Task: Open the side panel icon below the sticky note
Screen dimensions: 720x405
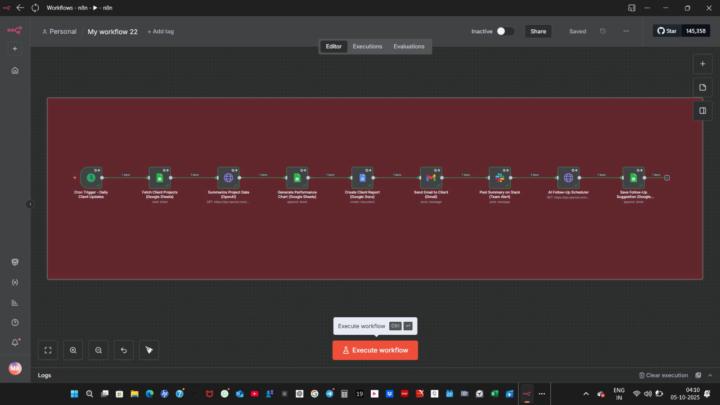Action: [703, 111]
